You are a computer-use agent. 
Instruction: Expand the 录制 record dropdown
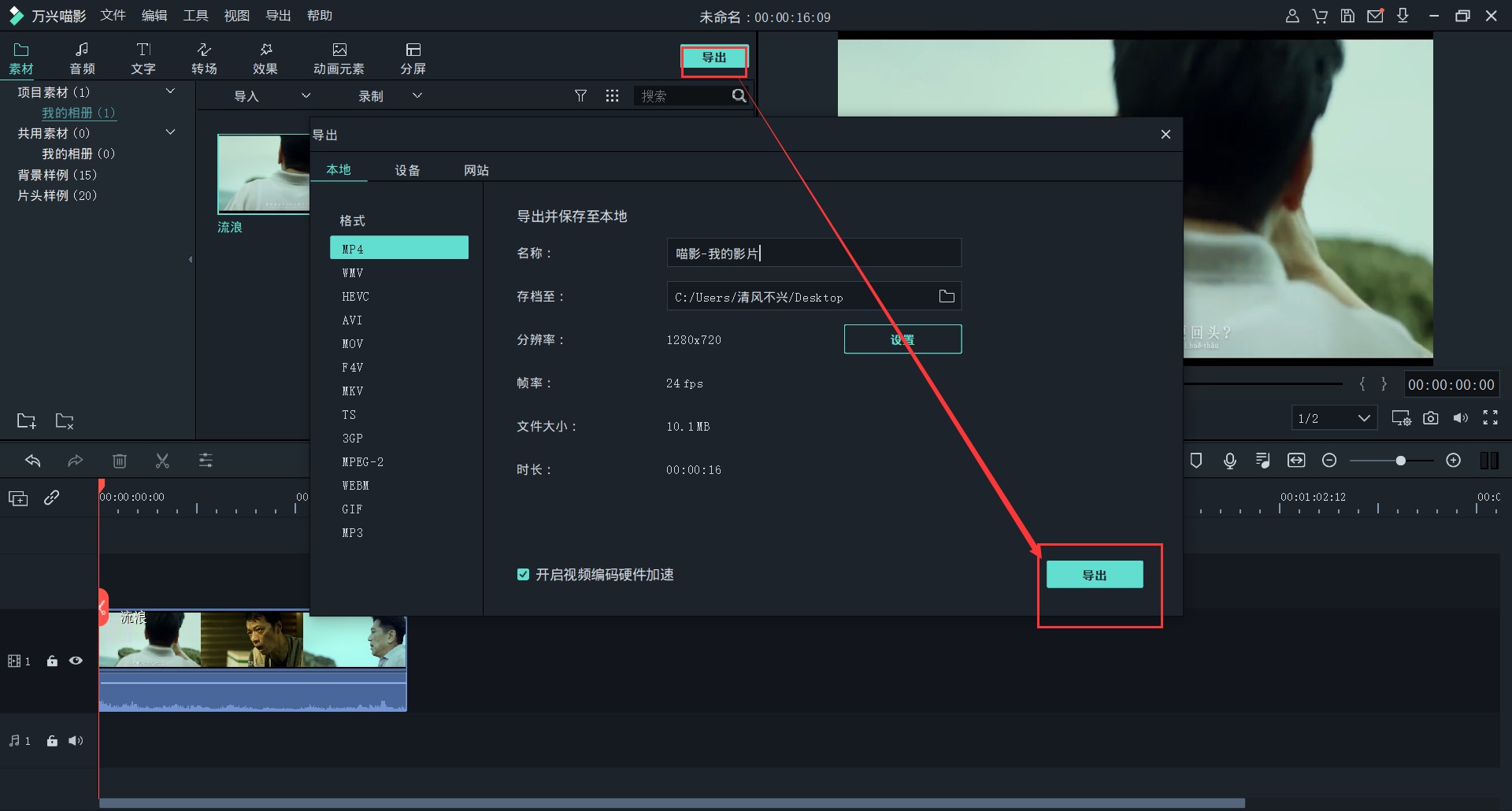click(417, 96)
